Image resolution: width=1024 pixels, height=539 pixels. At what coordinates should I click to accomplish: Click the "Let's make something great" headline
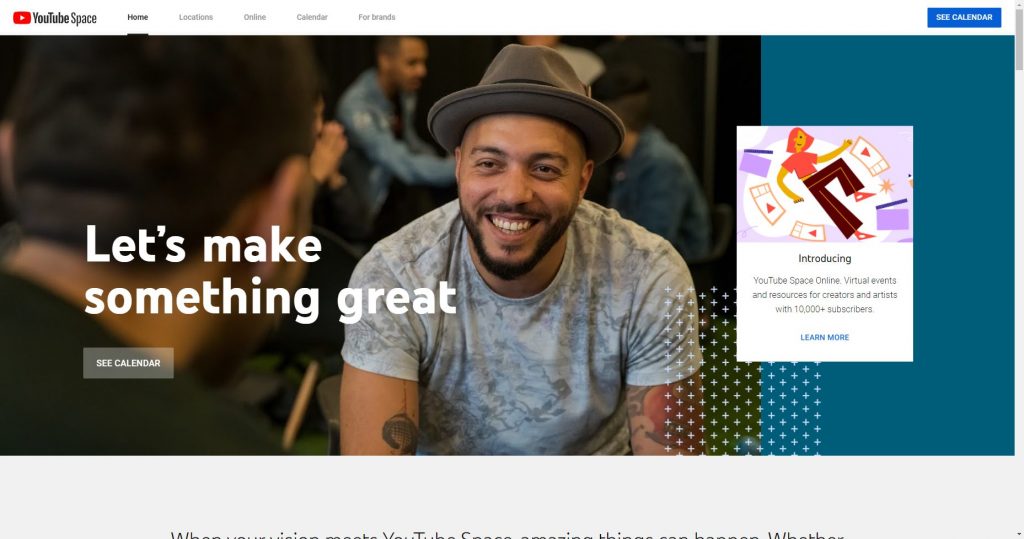pyautogui.click(x=270, y=271)
